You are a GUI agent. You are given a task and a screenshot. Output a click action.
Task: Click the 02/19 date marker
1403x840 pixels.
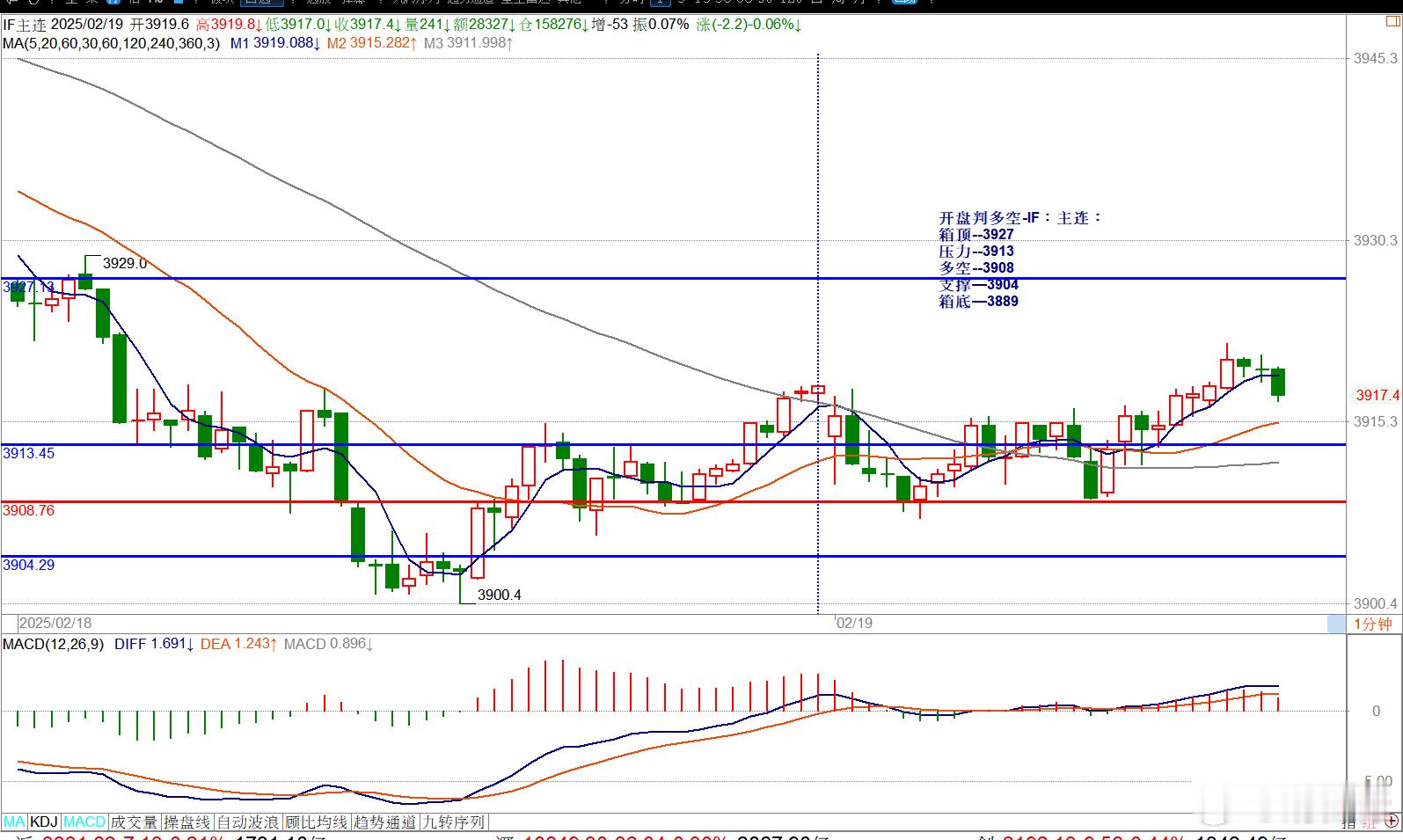coord(854,623)
